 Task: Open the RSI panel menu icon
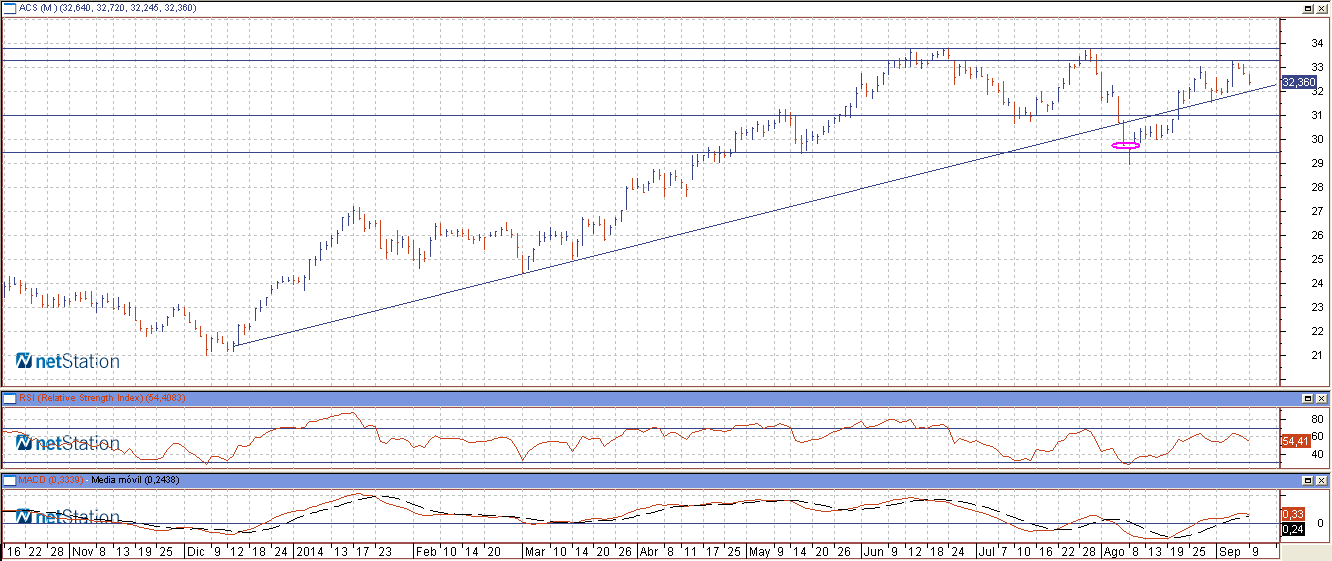(x=9, y=398)
